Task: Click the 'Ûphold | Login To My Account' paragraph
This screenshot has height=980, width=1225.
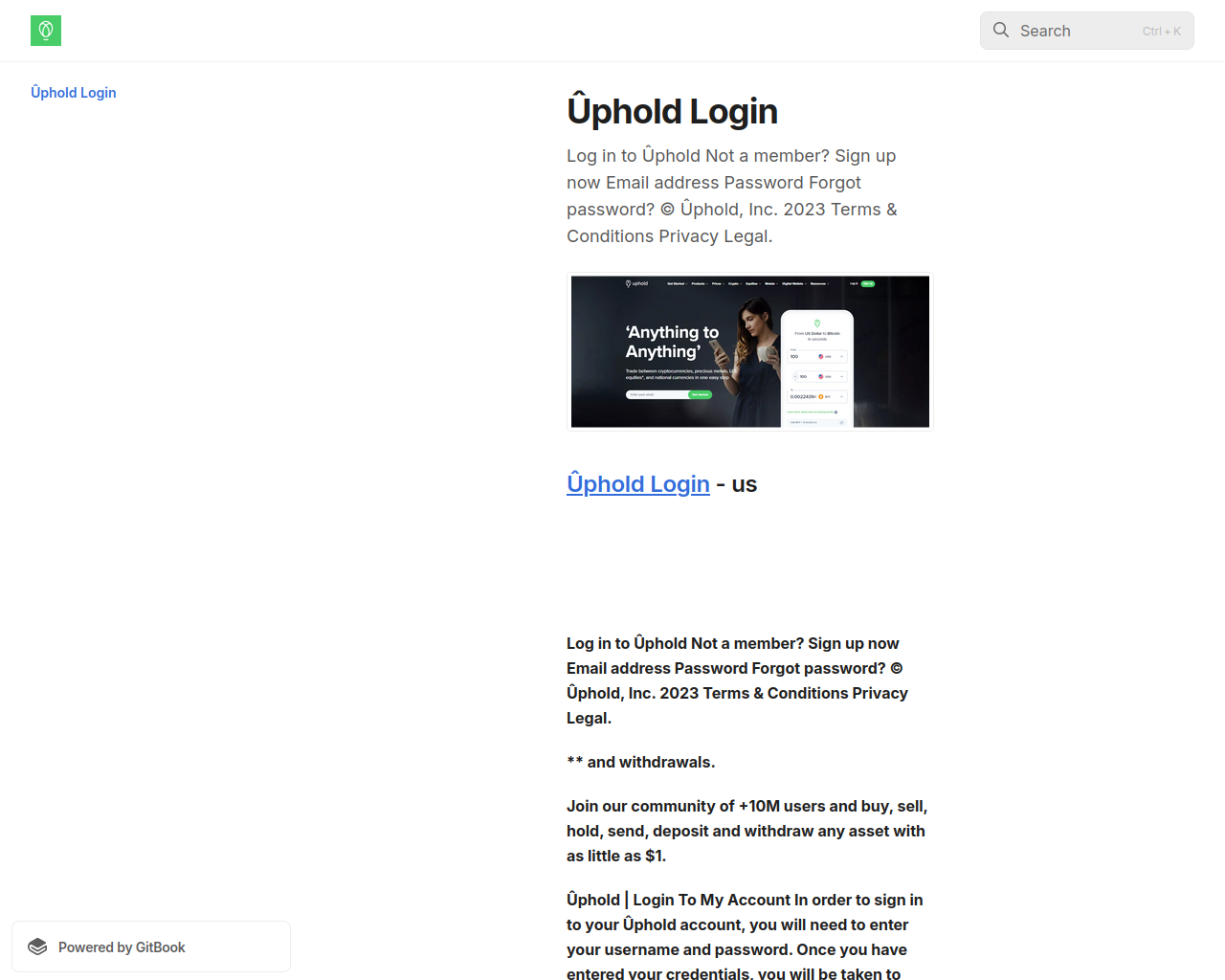Action: click(x=746, y=937)
